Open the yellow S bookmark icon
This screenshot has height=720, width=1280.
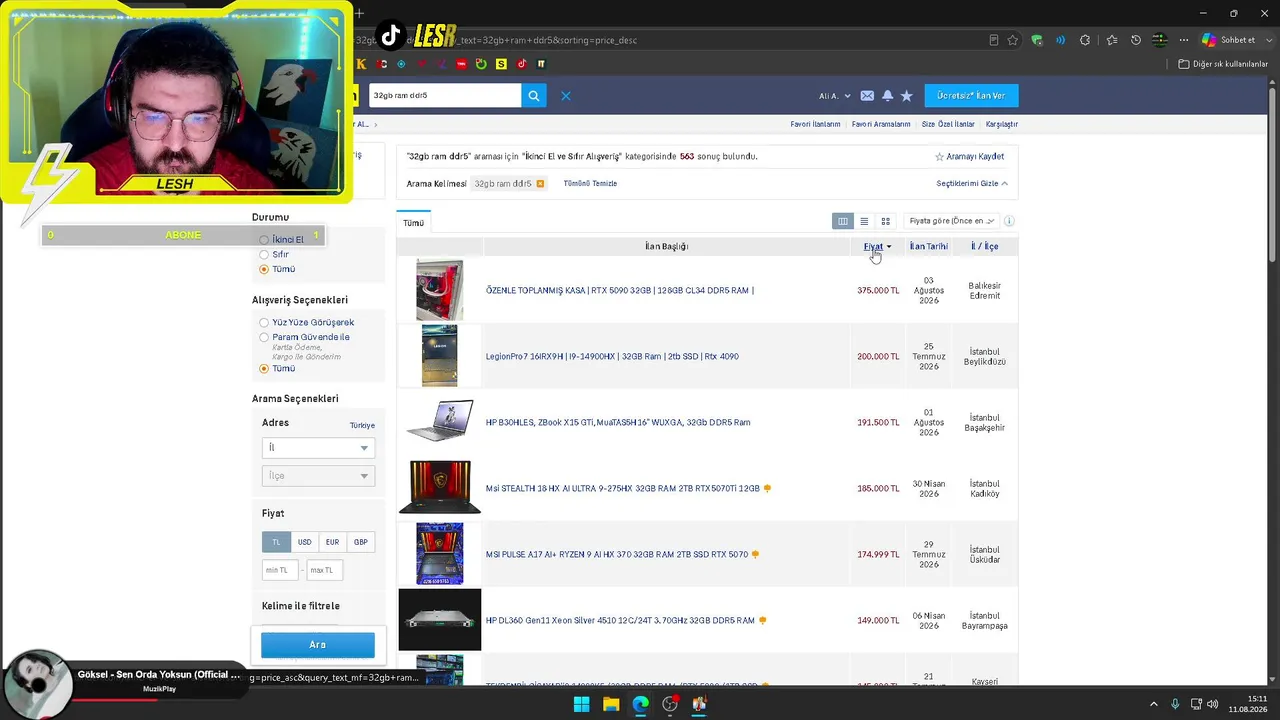501,64
